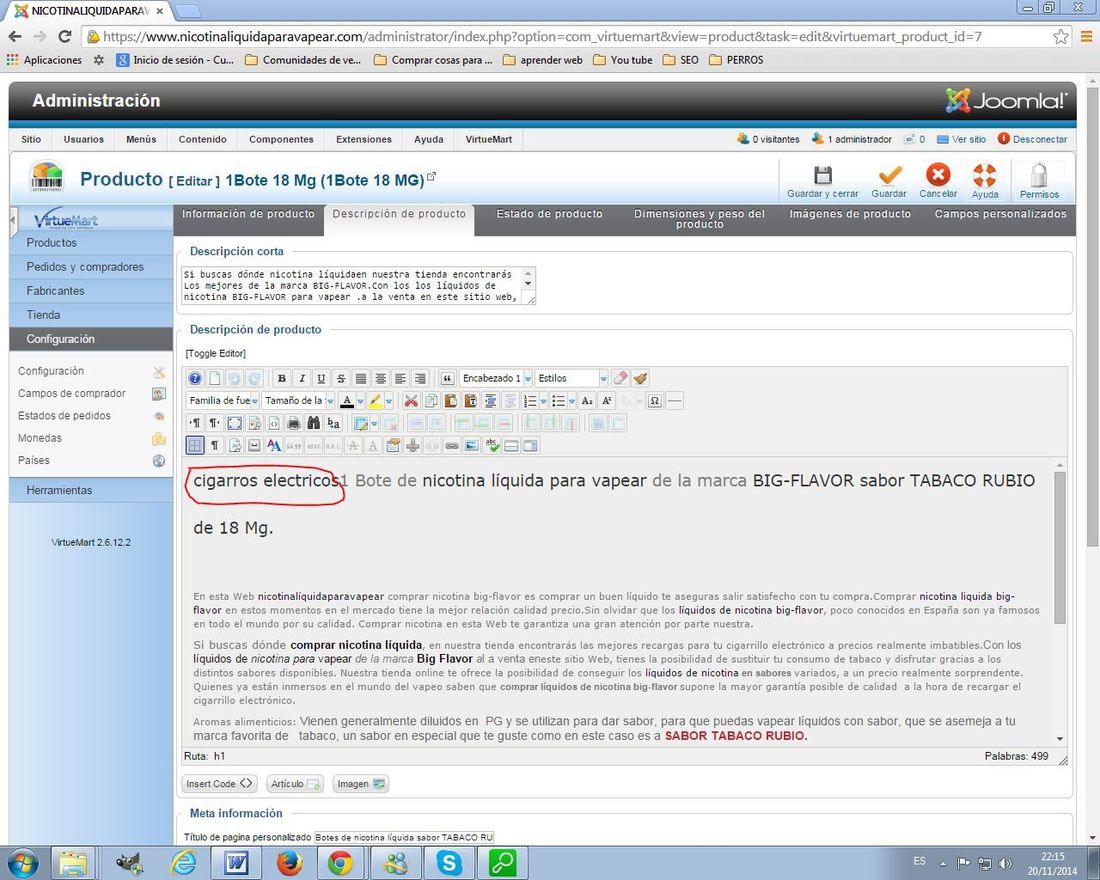Image resolution: width=1100 pixels, height=880 pixels.
Task: Open the Tamaño de la fuente dropdown
Action: pyautogui.click(x=298, y=401)
